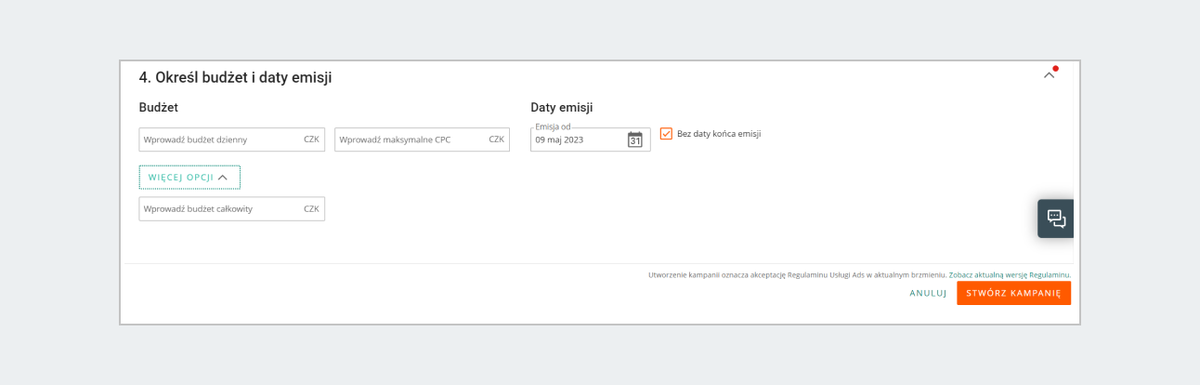Image resolution: width=1200 pixels, height=385 pixels.
Task: Open 'Zobacz aktualną wersję Regulaminu' link
Action: (x=1010, y=274)
